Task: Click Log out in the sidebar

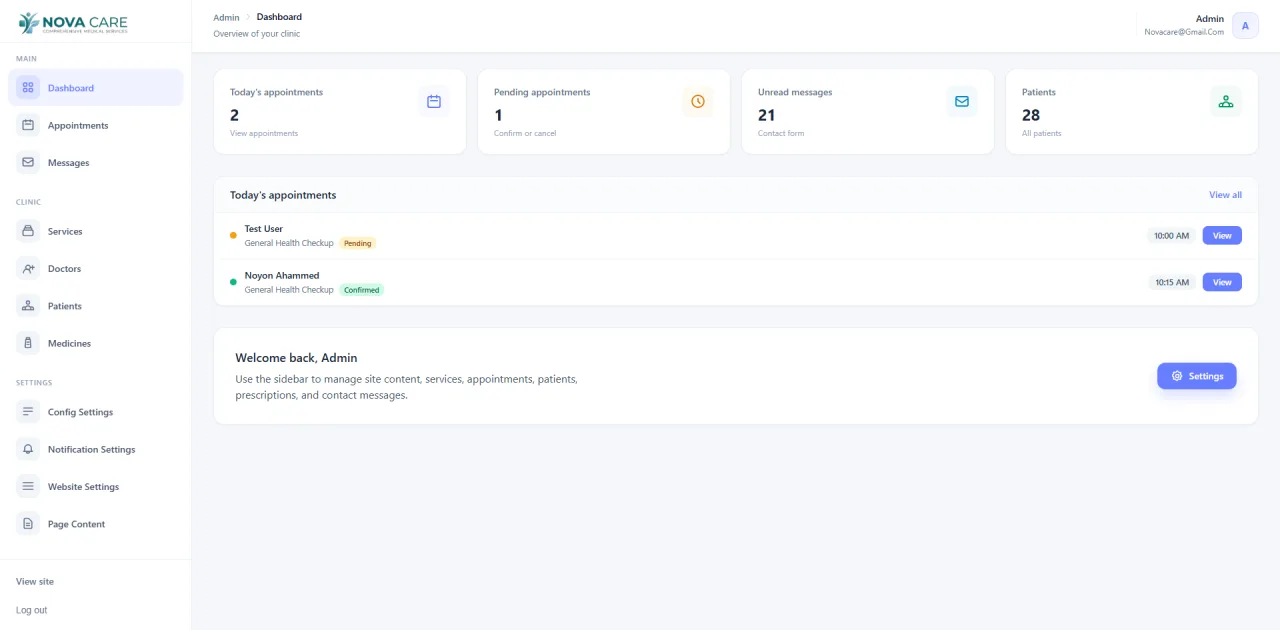Action: 31,610
